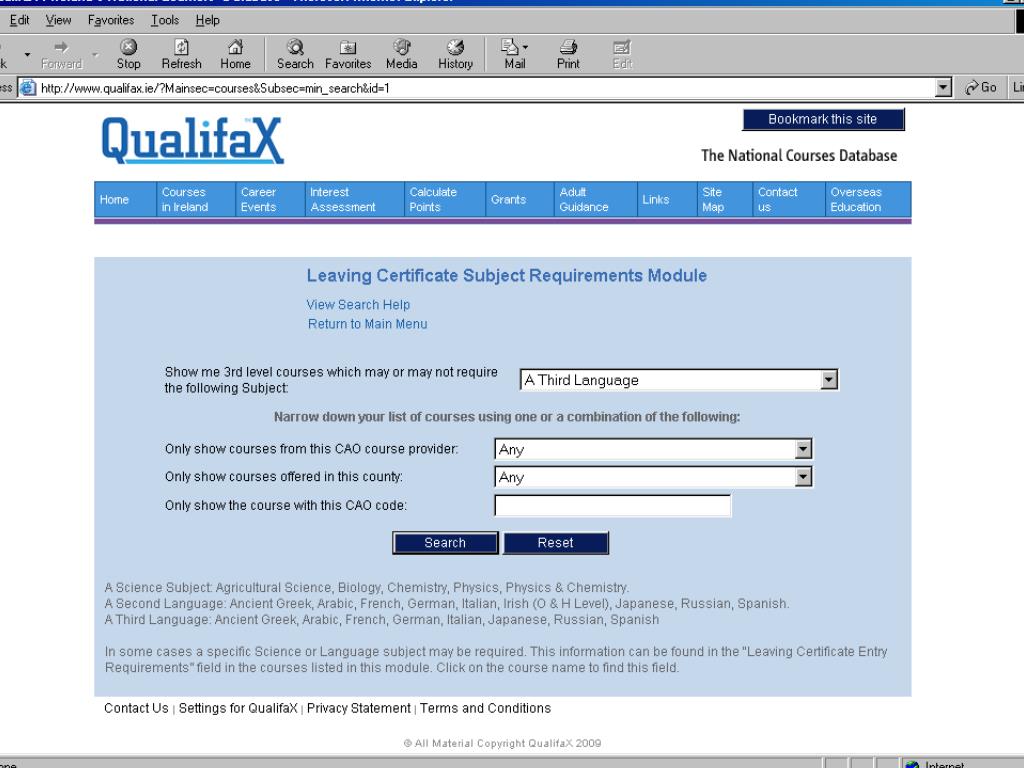Select Links navigation tab
Viewport: 1024px width, 768px height.
[667, 200]
